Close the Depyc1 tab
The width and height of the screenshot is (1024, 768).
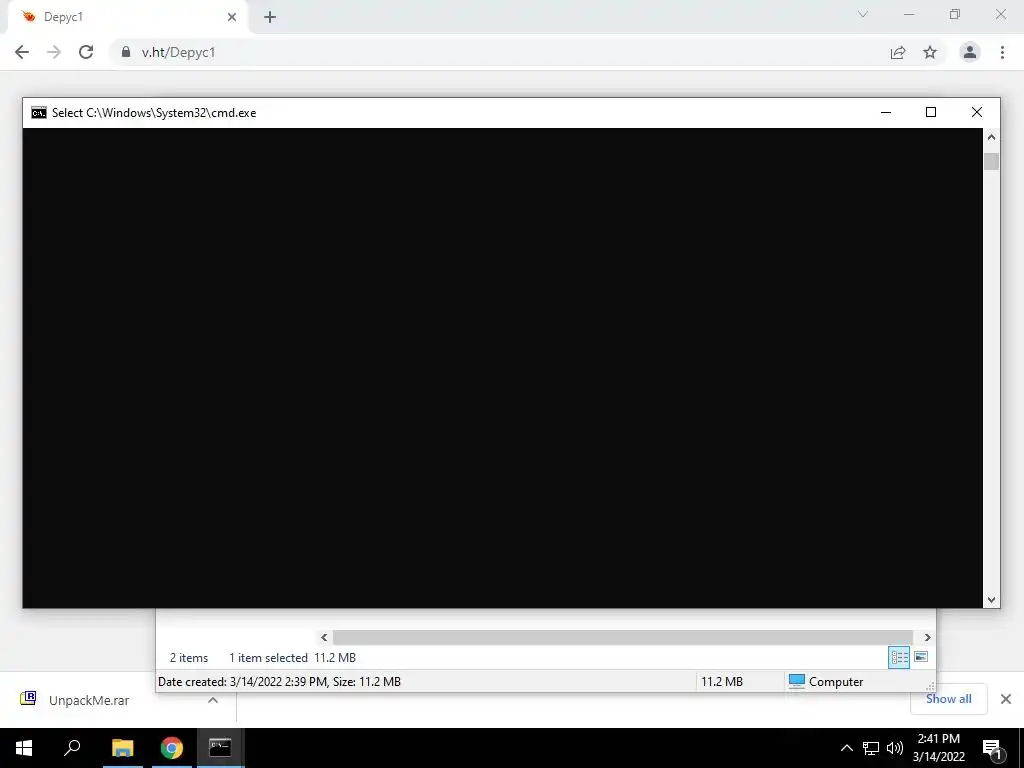point(232,17)
